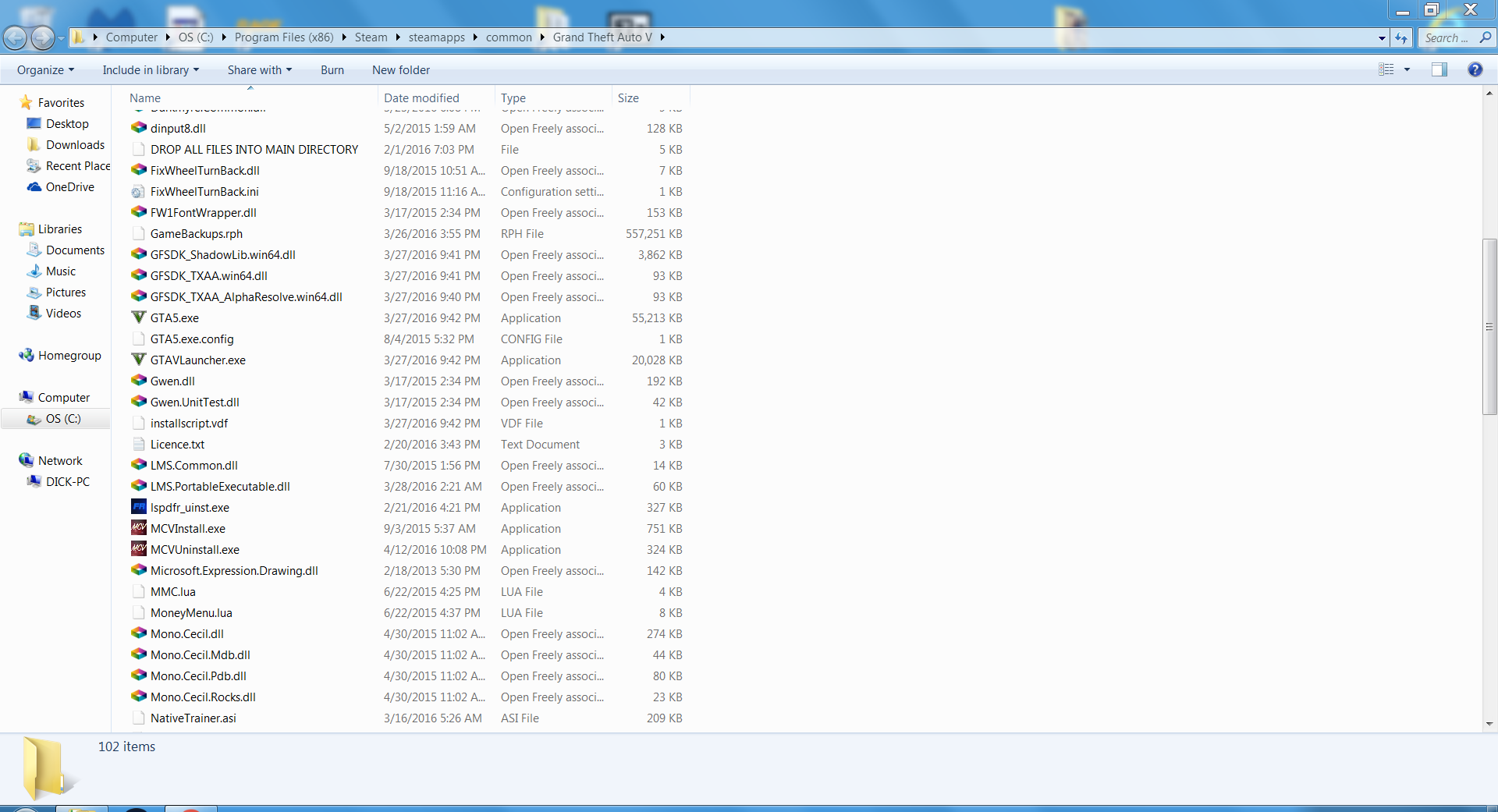This screenshot has height=812, width=1498.
Task: Open the address bar history dropdown
Action: tap(1382, 37)
